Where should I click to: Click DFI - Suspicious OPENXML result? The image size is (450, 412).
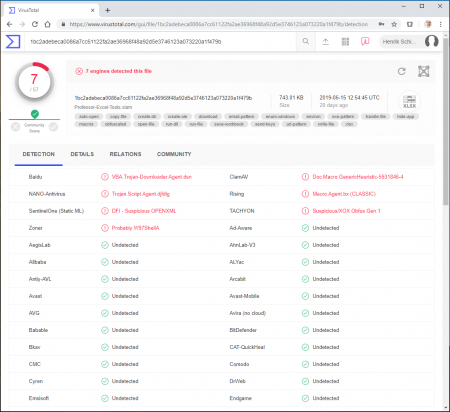tap(144, 211)
